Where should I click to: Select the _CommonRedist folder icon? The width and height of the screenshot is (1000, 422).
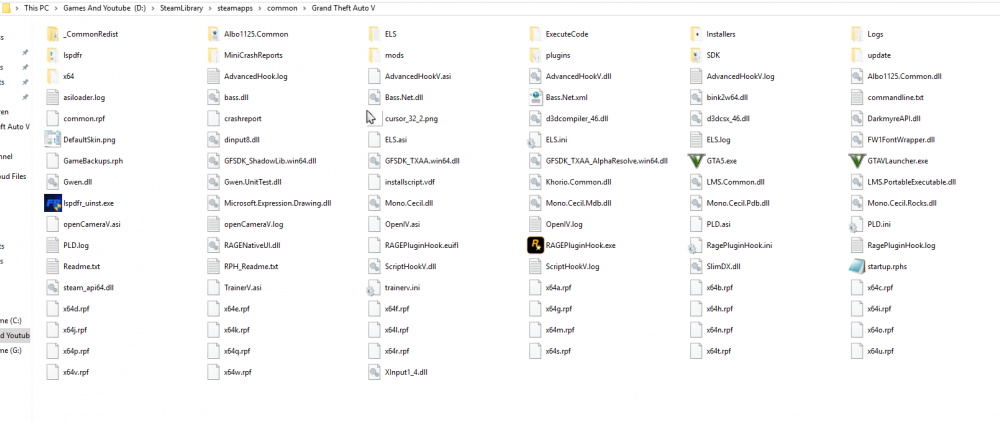pos(52,34)
